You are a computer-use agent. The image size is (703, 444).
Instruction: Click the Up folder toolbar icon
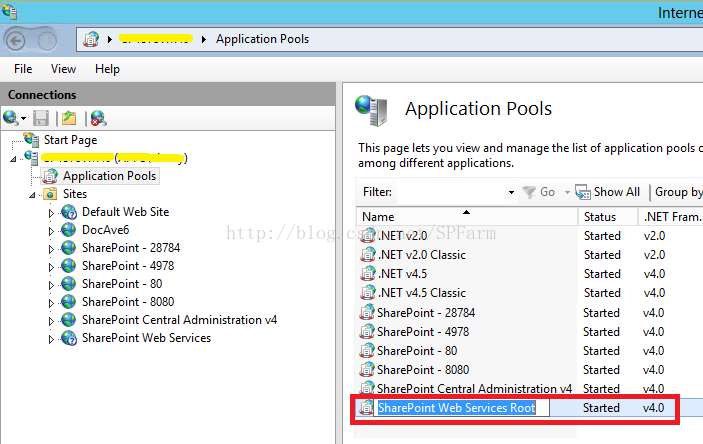(x=69, y=118)
